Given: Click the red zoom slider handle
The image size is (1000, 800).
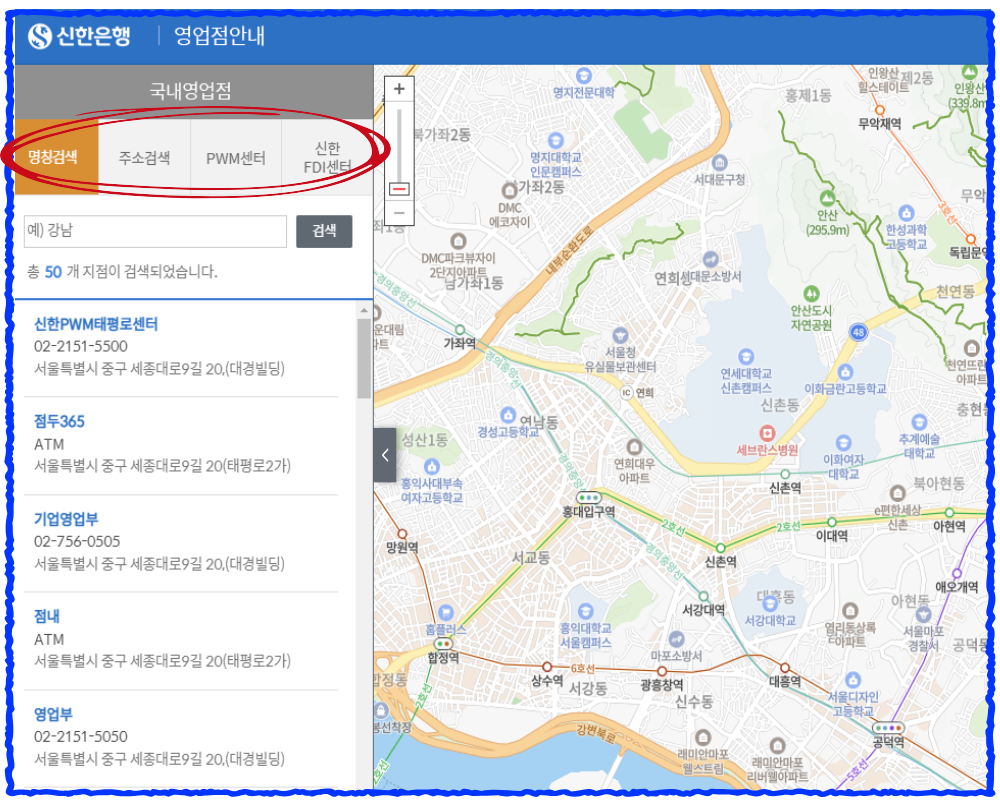Looking at the screenshot, I should tap(399, 189).
